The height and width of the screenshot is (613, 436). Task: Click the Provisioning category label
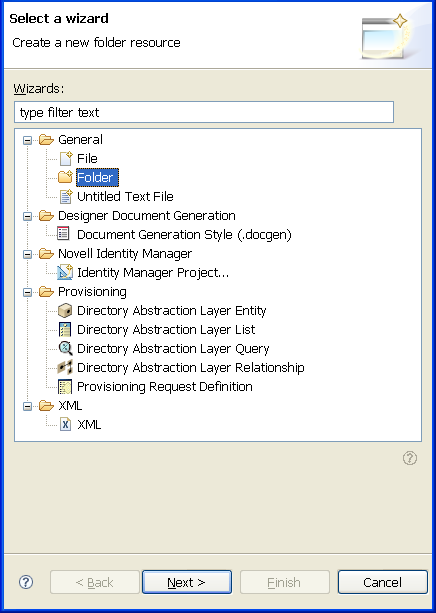pyautogui.click(x=92, y=292)
